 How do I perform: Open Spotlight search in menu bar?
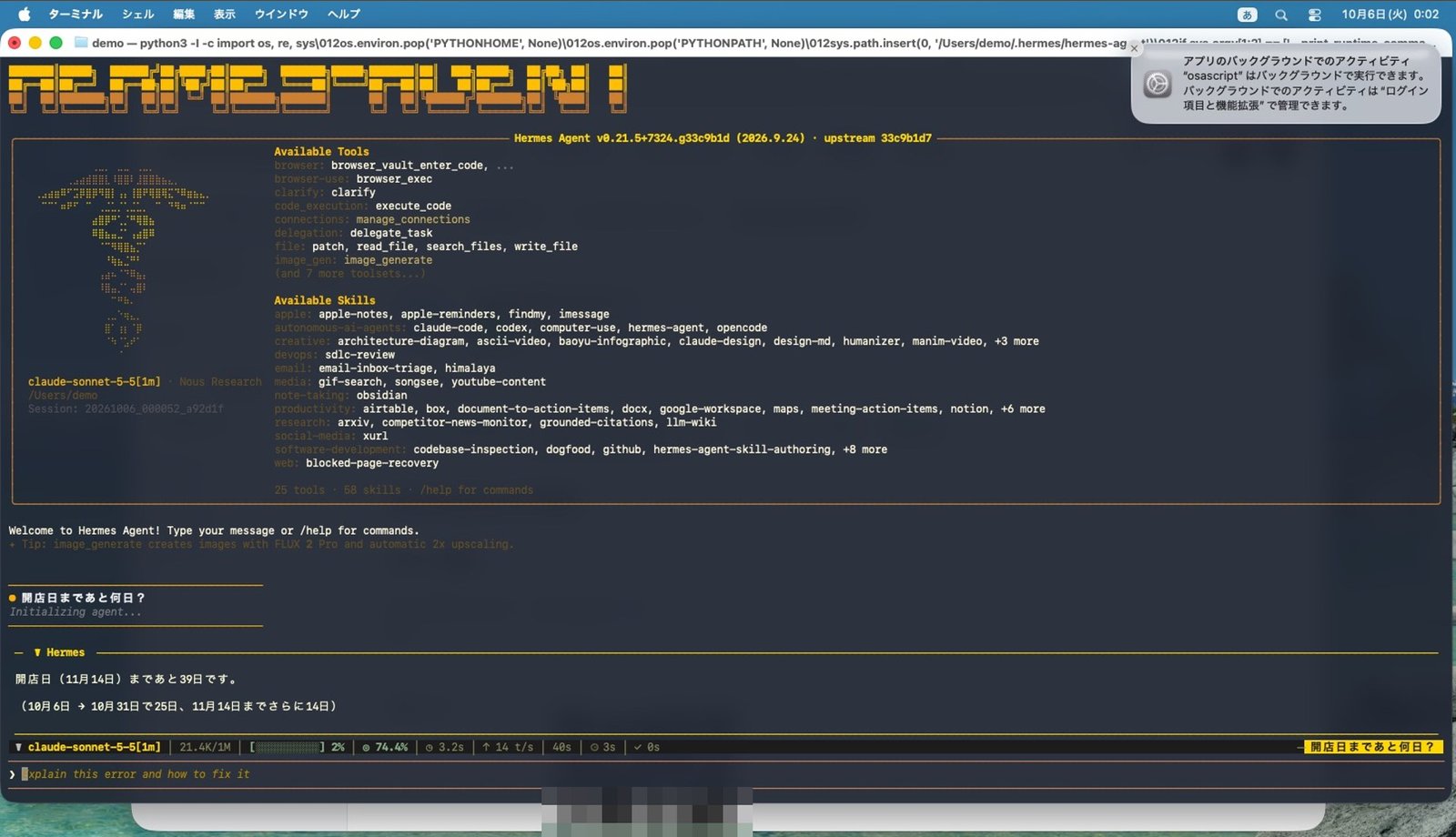pos(1281,15)
